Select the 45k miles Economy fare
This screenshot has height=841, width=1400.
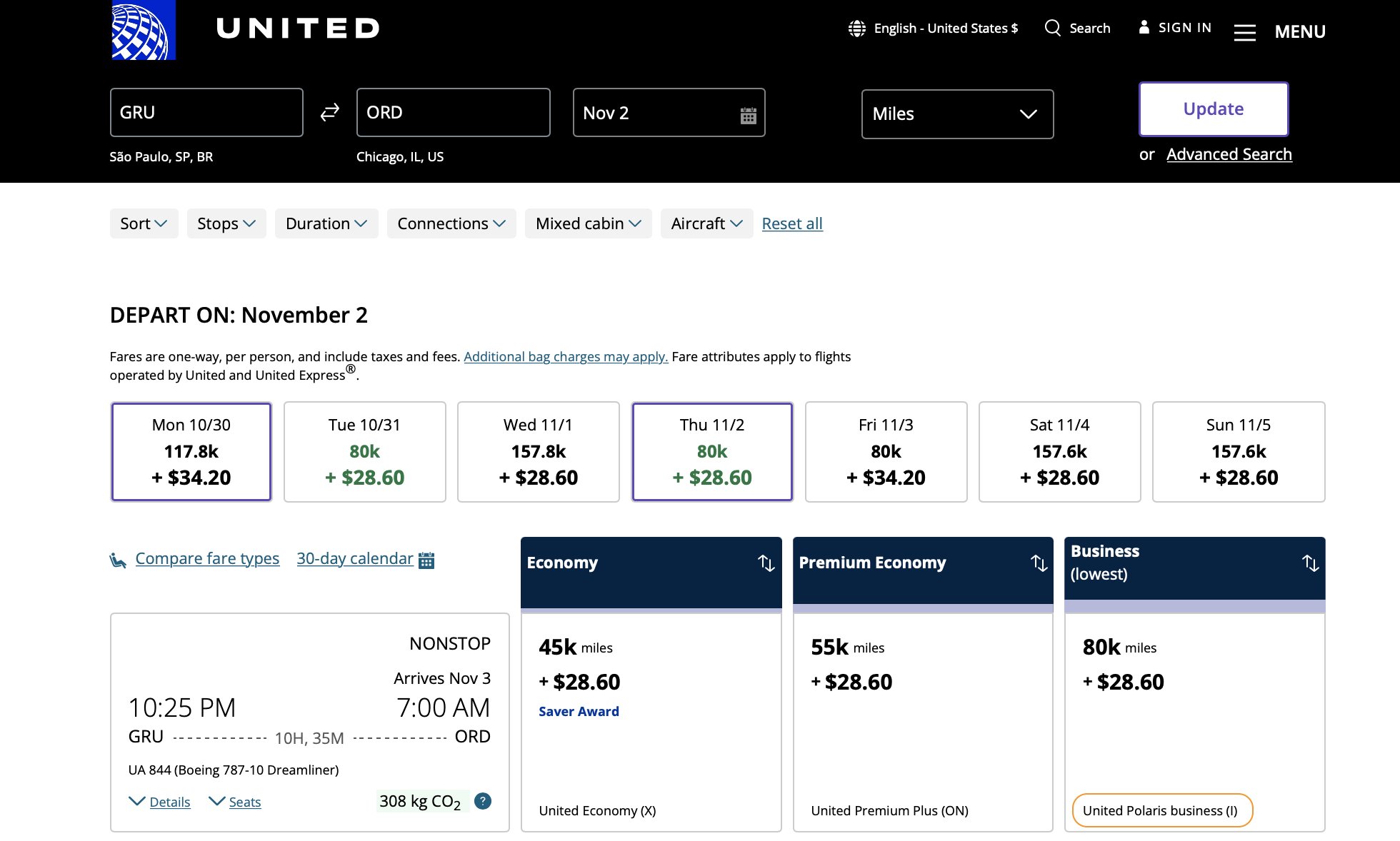[x=651, y=722]
